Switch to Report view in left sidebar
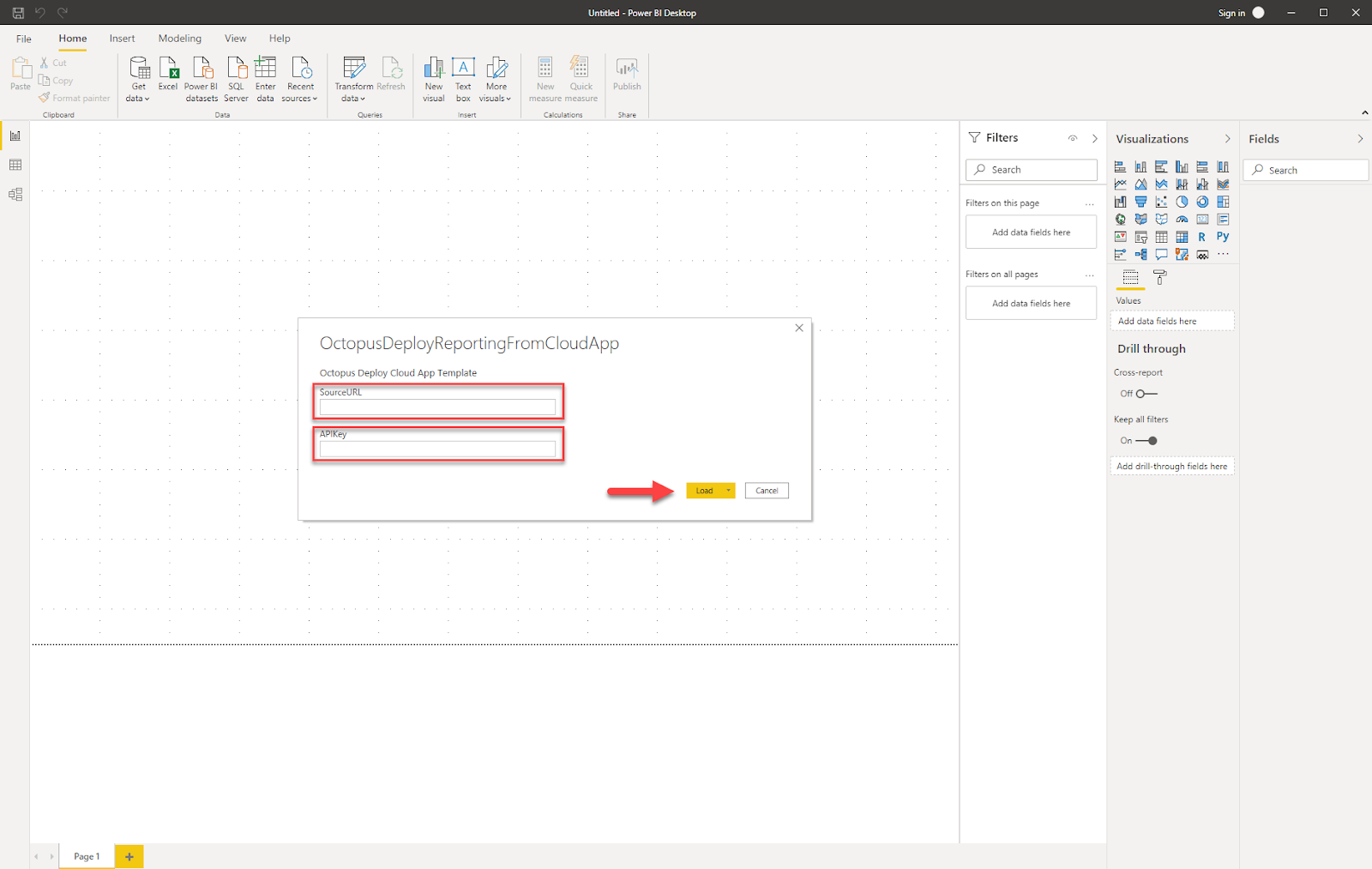1372x869 pixels. coord(15,136)
